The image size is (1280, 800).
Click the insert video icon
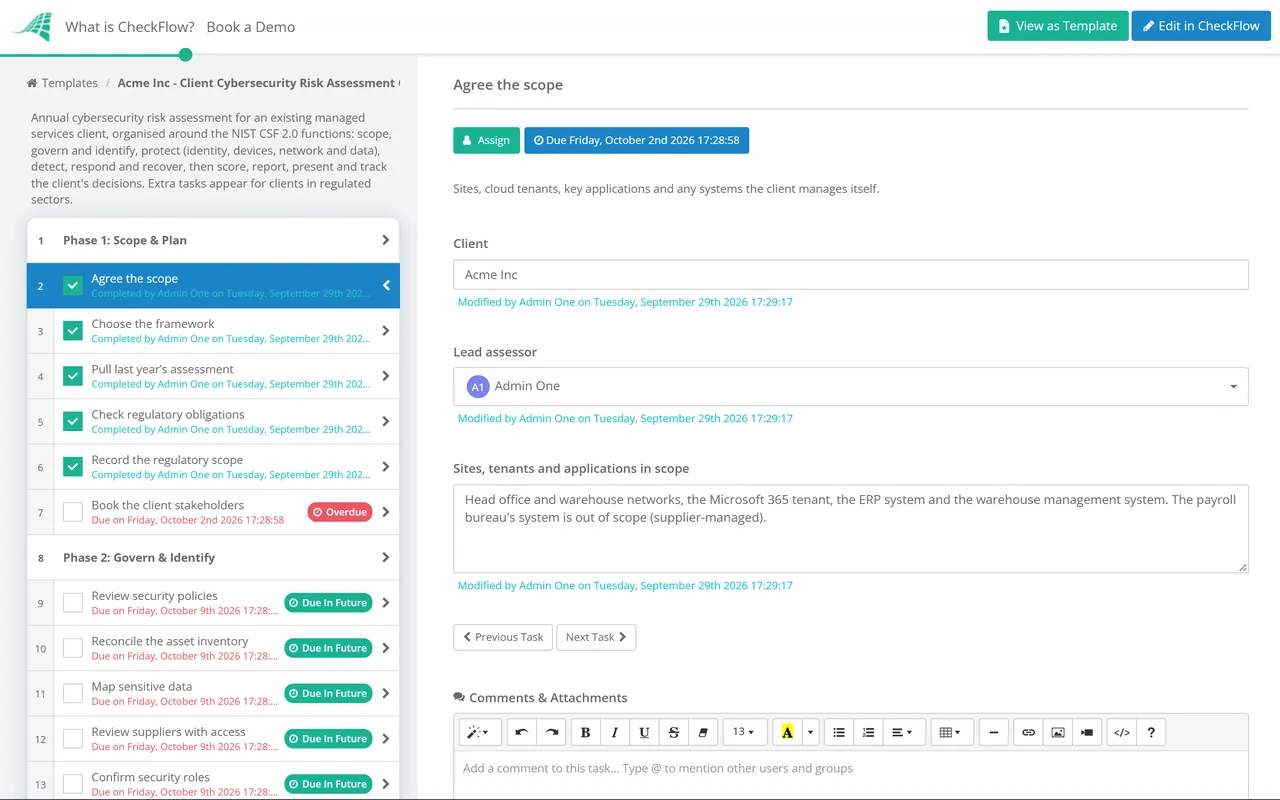tap(1087, 732)
